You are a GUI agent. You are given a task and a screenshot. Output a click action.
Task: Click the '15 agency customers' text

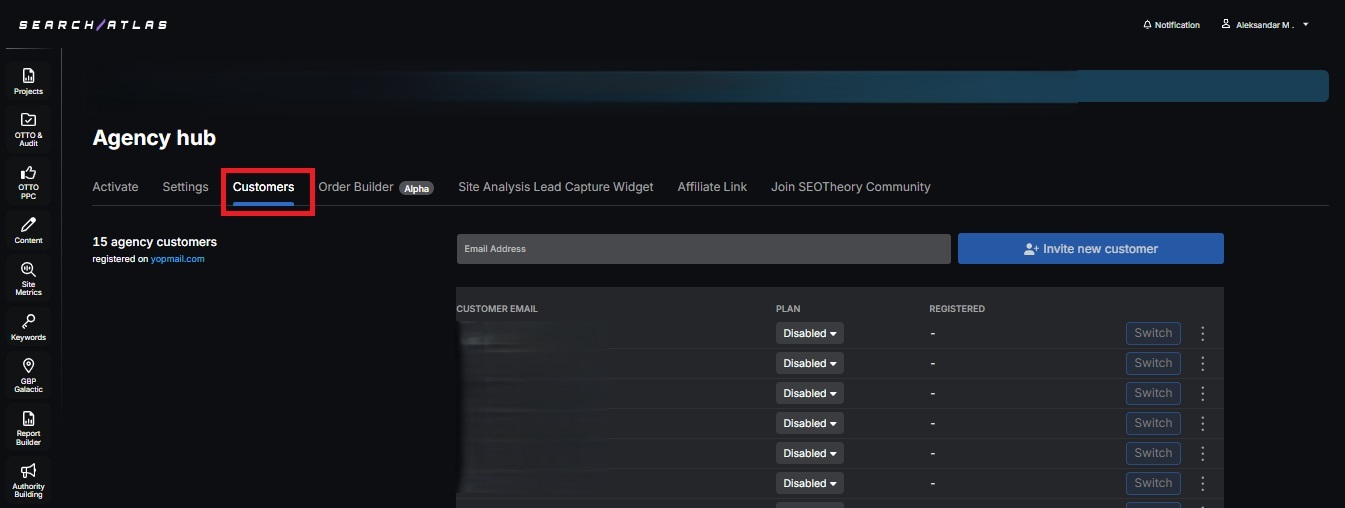point(154,242)
